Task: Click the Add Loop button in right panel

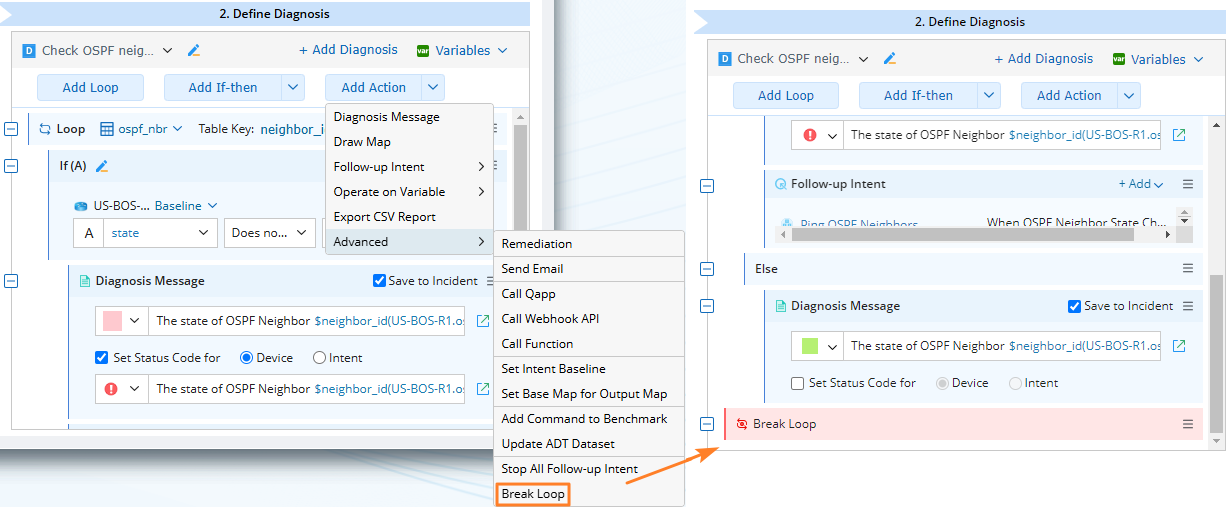Action: click(x=786, y=96)
